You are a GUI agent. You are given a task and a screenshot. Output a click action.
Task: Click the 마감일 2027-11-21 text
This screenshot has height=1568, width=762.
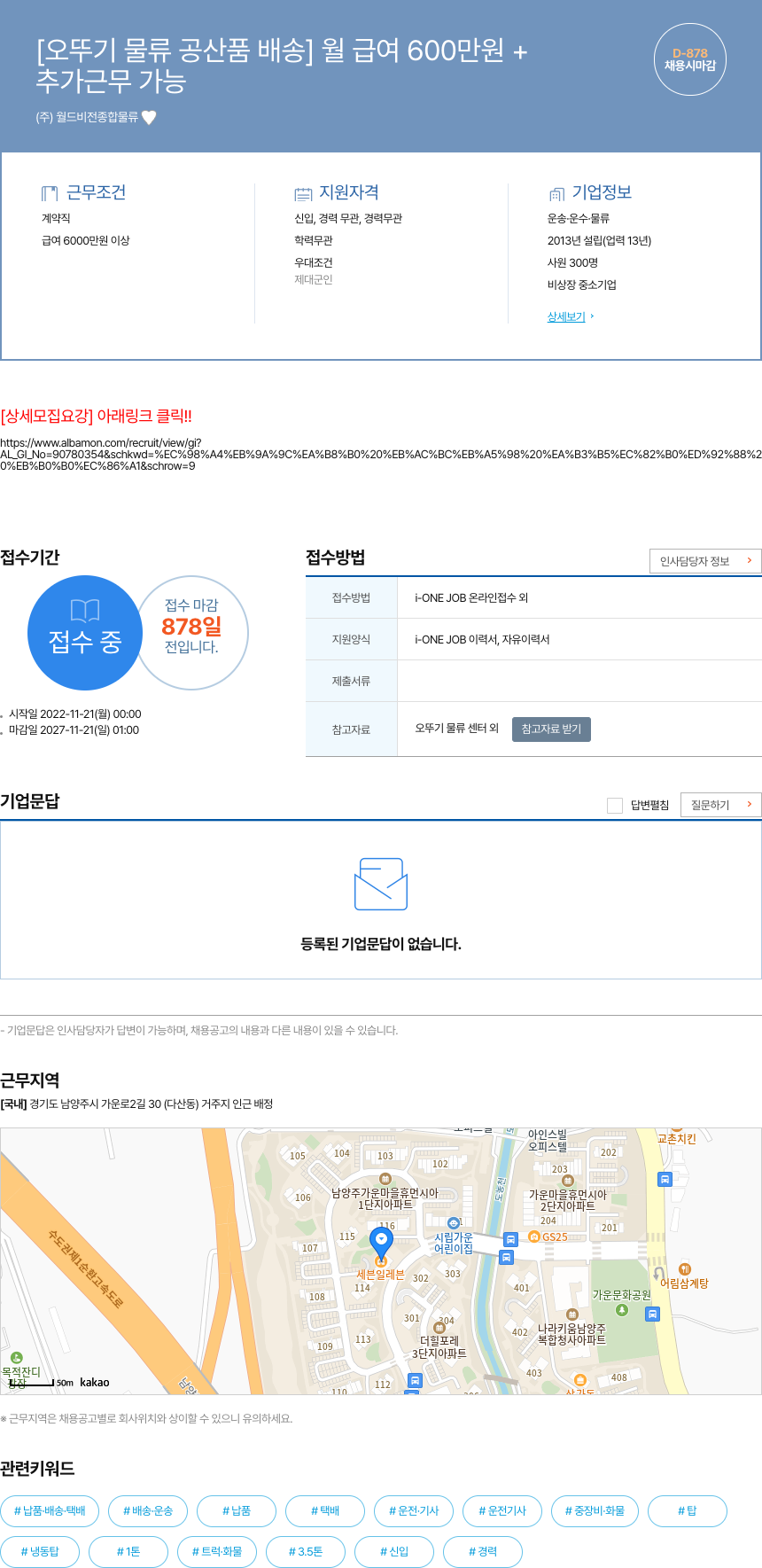[74, 730]
